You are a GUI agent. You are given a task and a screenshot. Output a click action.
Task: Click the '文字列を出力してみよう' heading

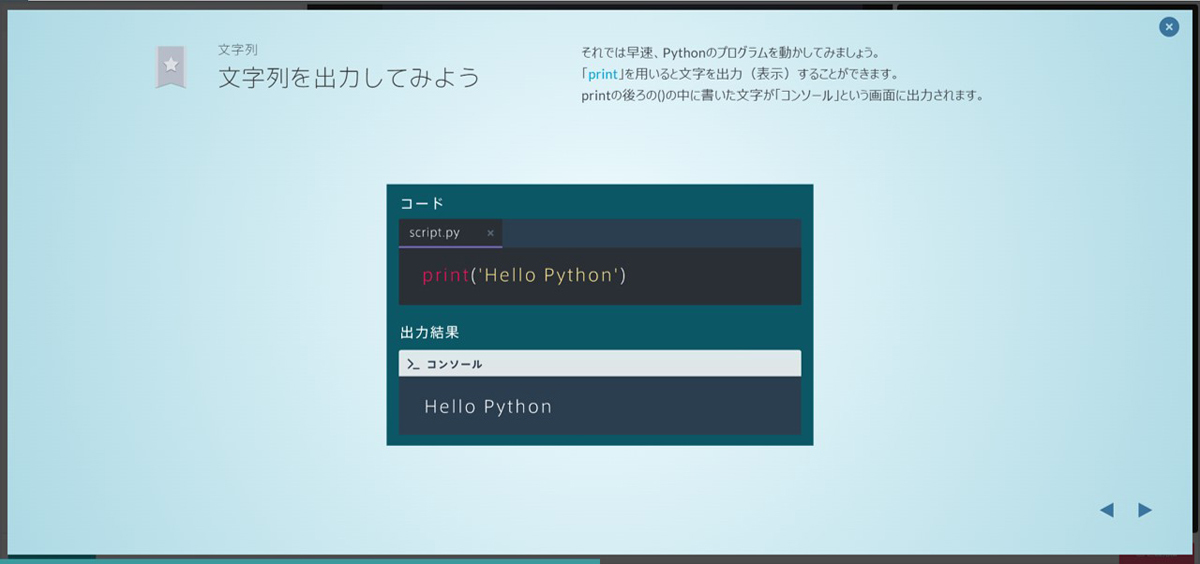(x=349, y=77)
